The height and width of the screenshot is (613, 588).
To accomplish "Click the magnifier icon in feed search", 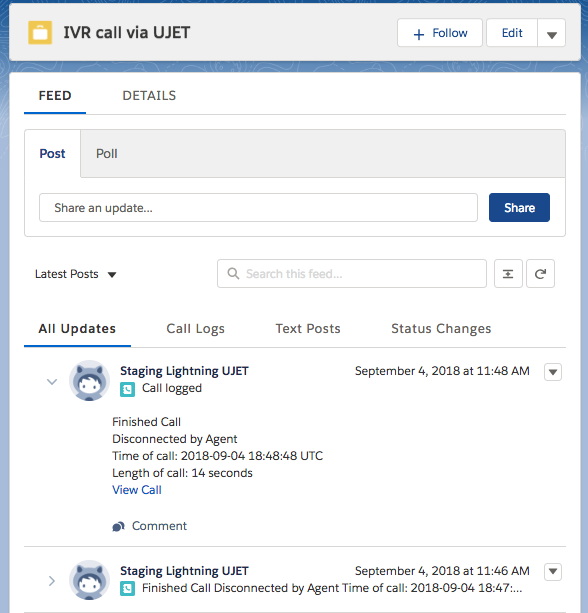I will coord(233,274).
